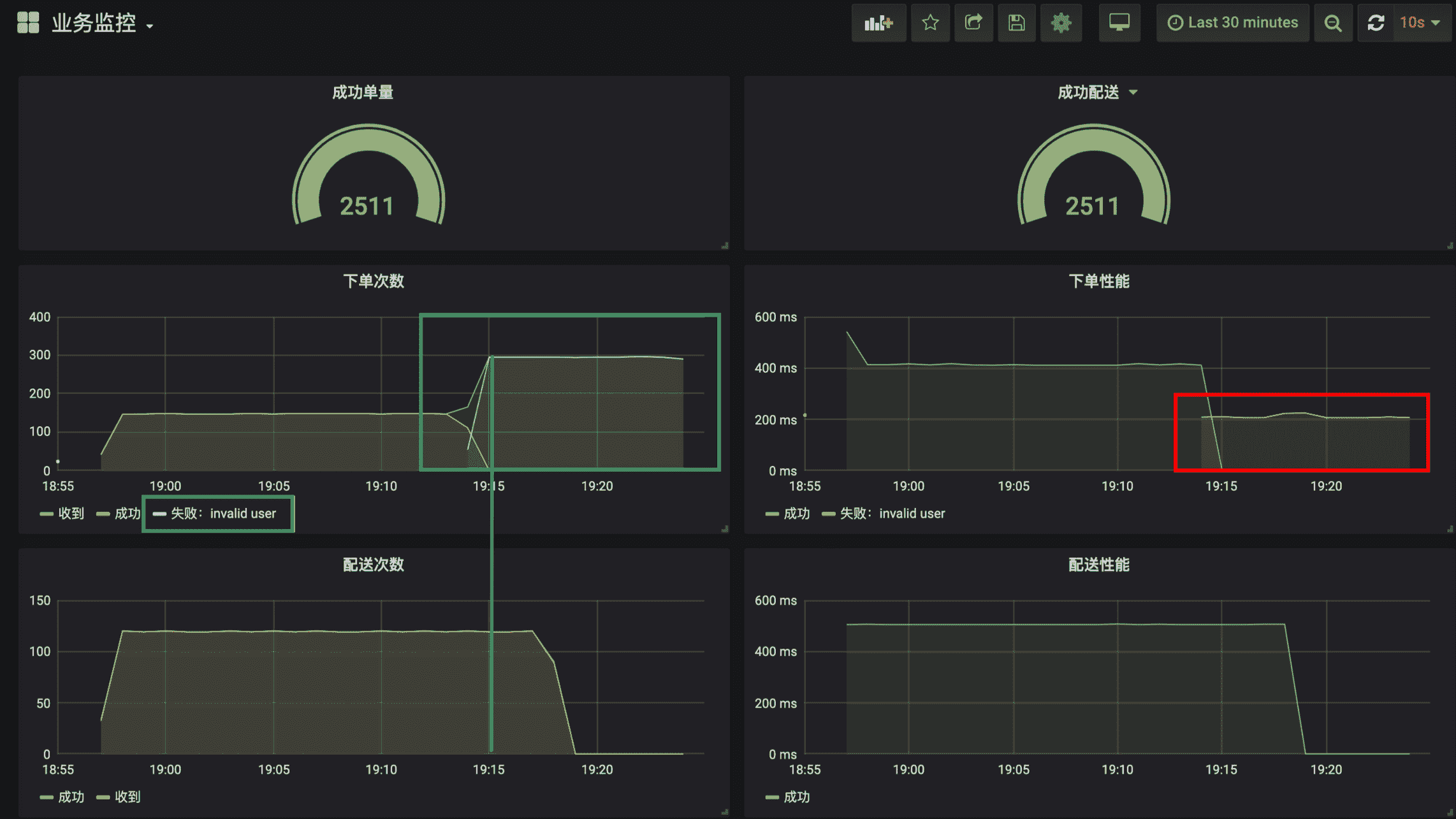
Task: Open dashboard settings gear icon
Action: point(1061,23)
